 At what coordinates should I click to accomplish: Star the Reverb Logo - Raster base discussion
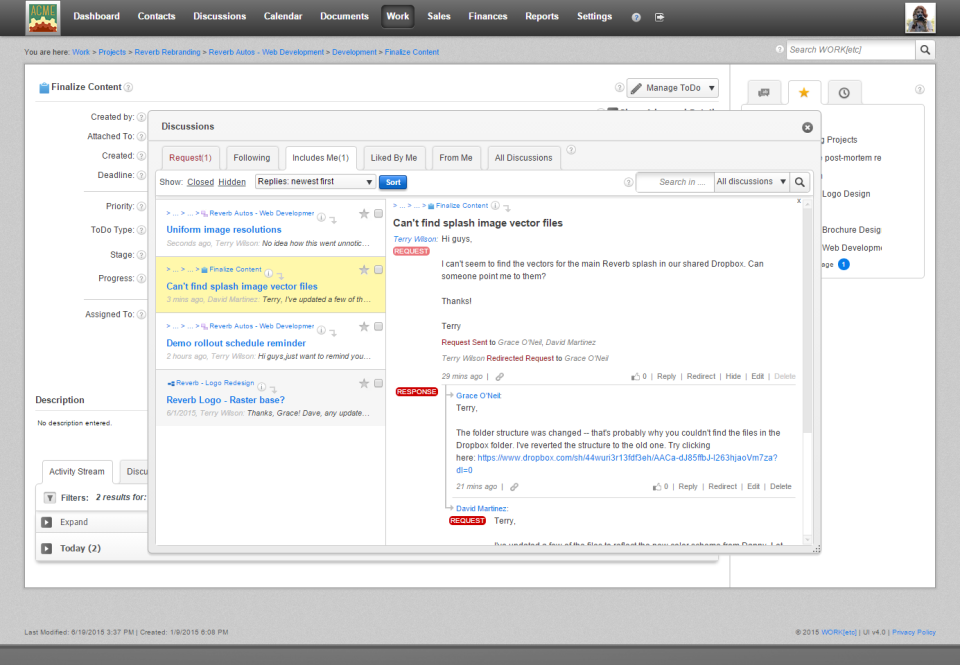(366, 383)
